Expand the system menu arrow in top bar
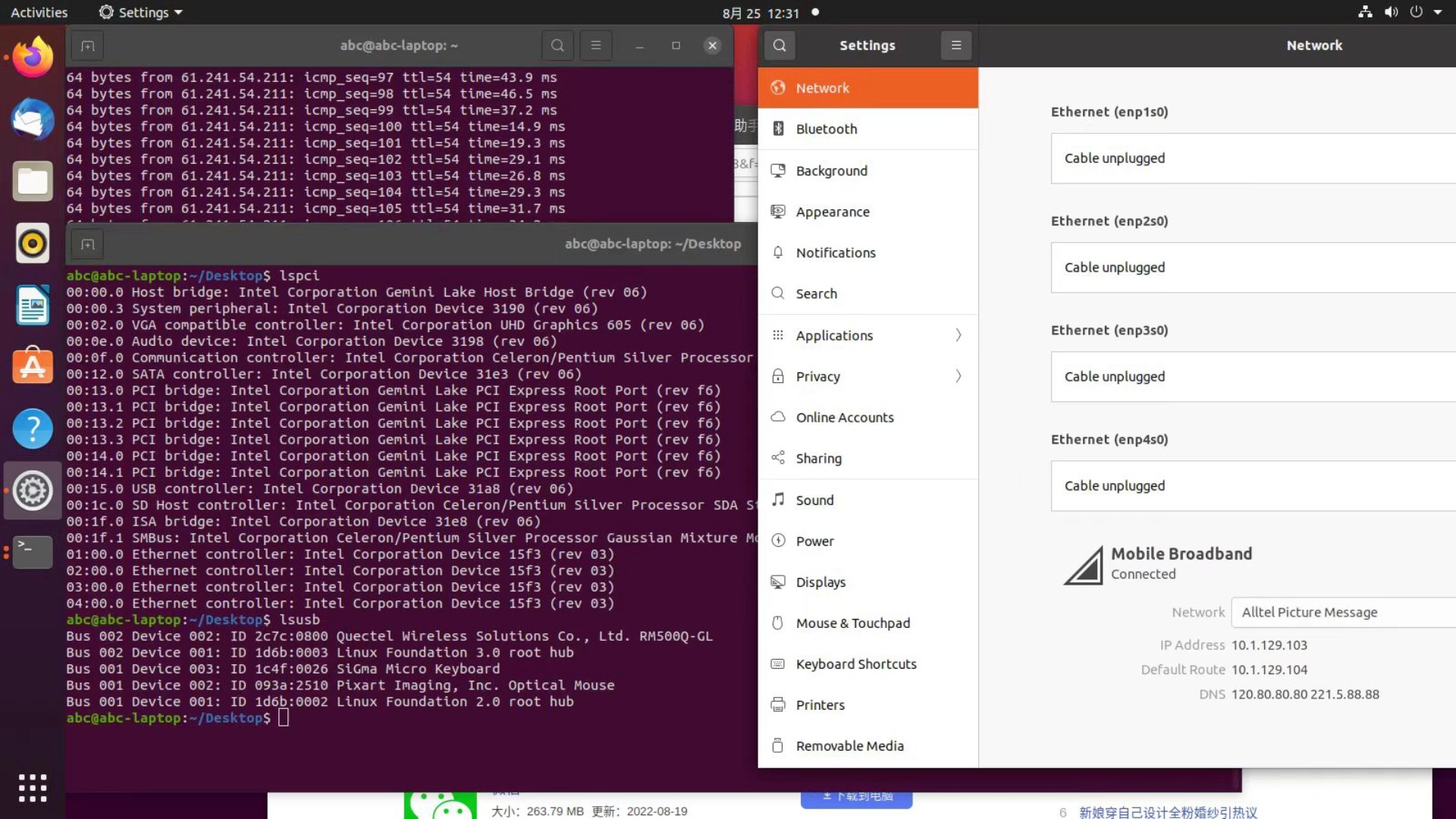Screen dimensions: 1456x819 [1438, 12]
